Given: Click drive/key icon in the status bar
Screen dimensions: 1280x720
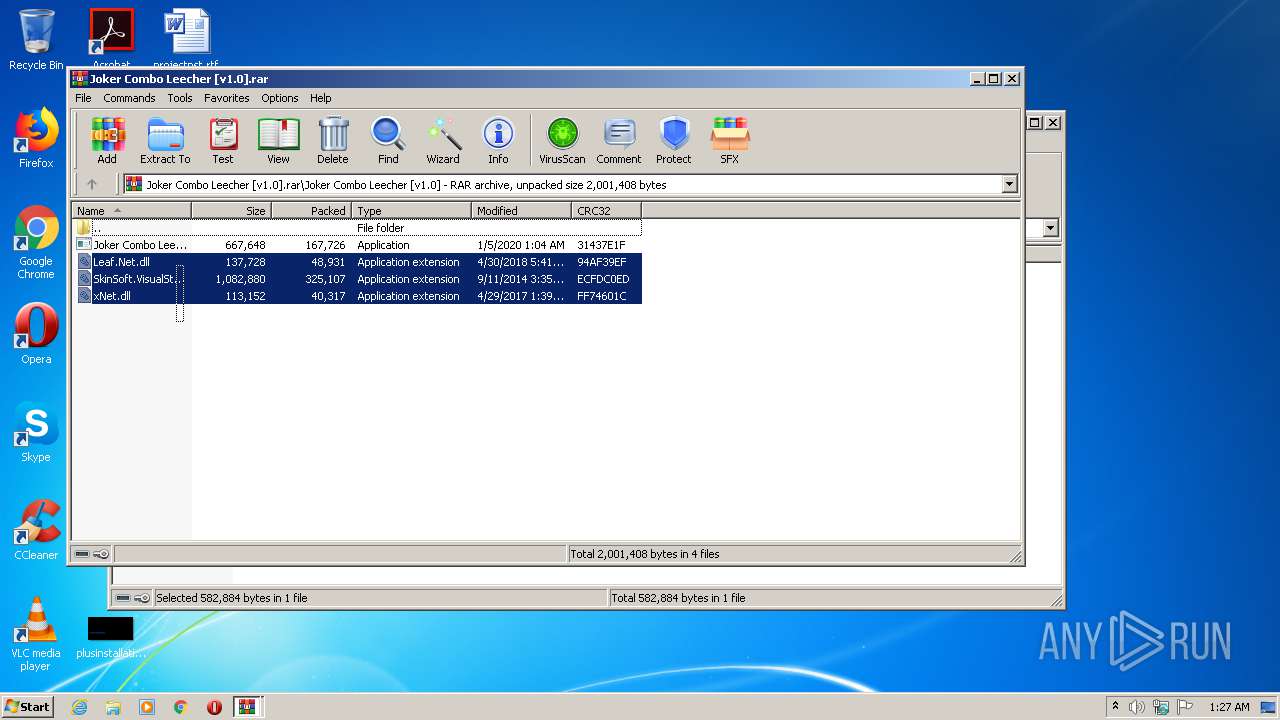Looking at the screenshot, I should 92,554.
